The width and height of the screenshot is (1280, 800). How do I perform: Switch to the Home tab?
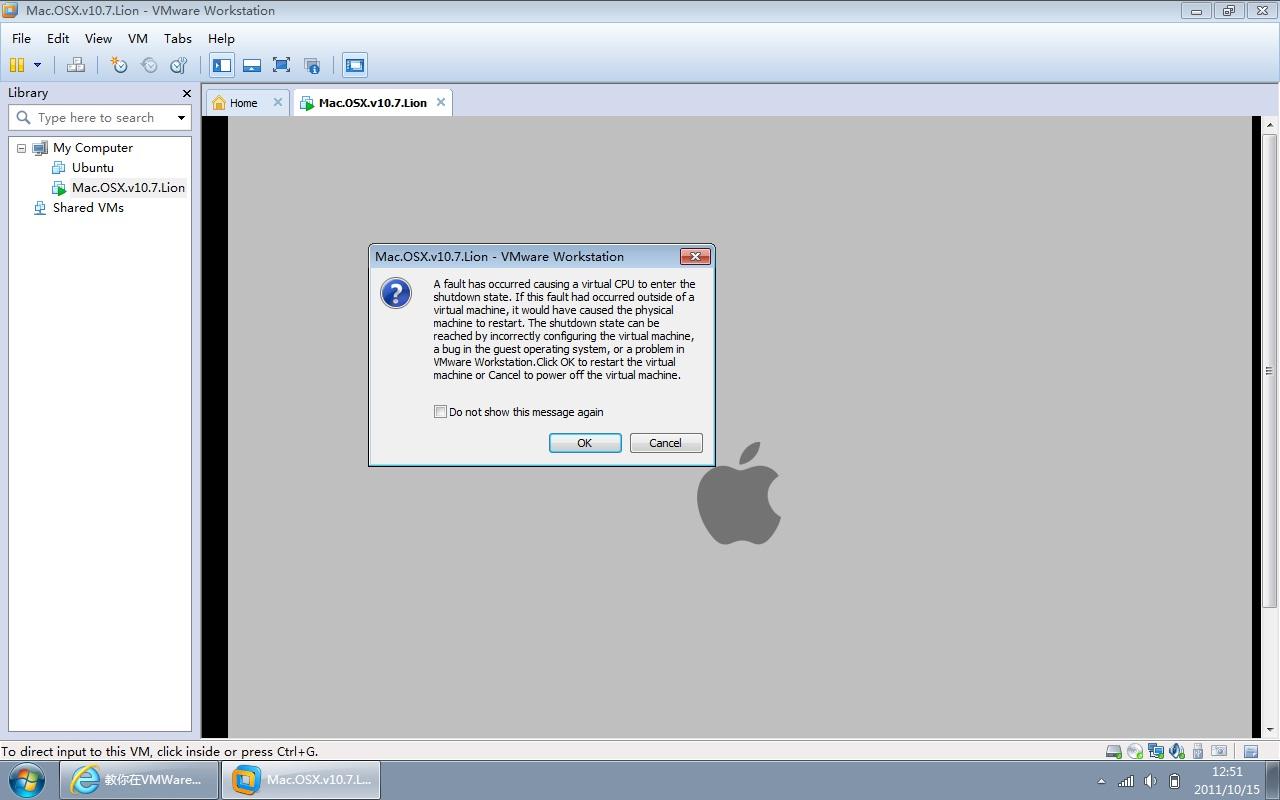243,103
